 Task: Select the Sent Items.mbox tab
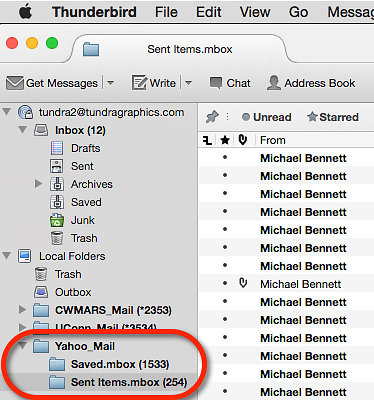[x=179, y=49]
